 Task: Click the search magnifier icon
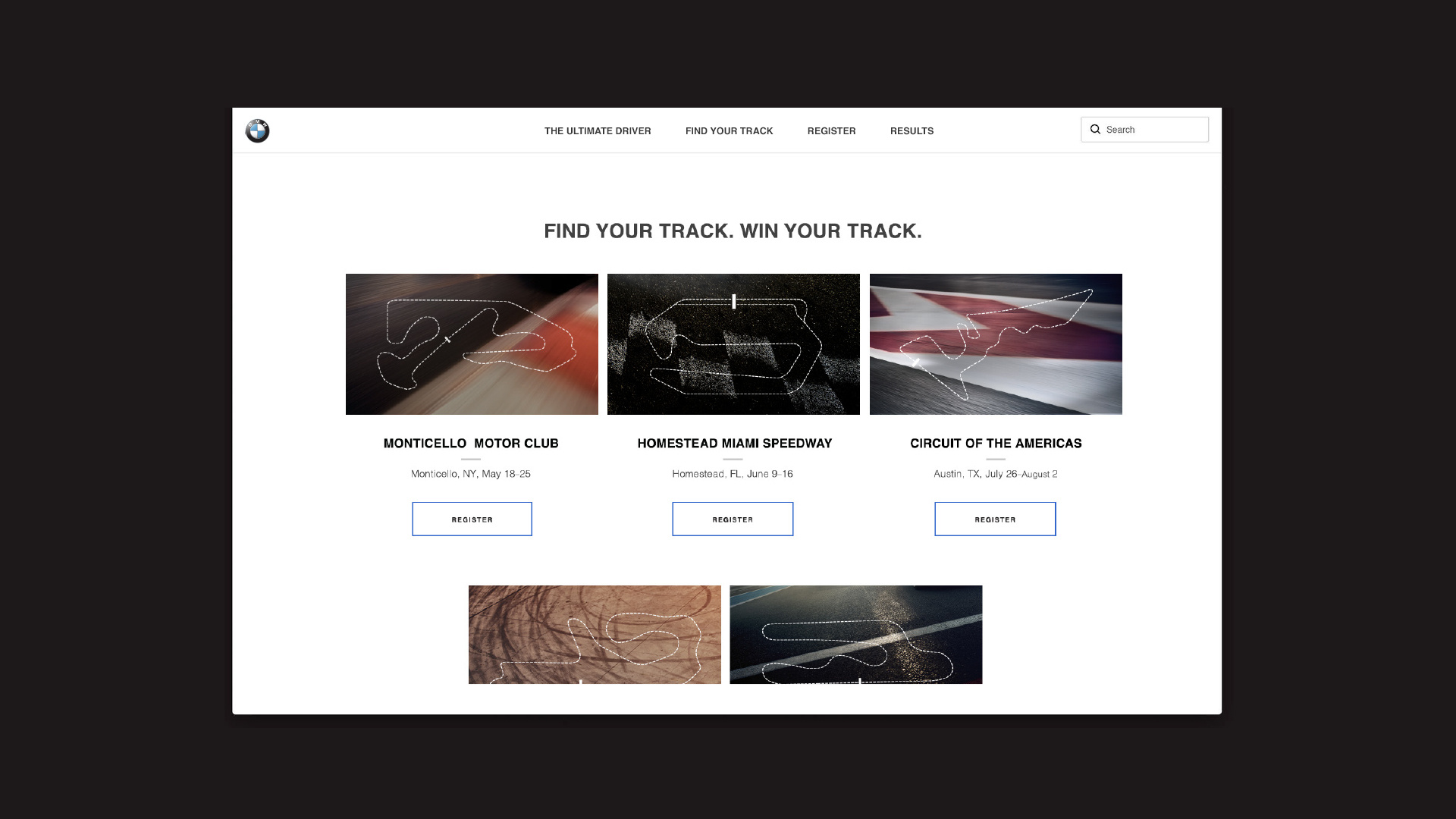click(1095, 130)
